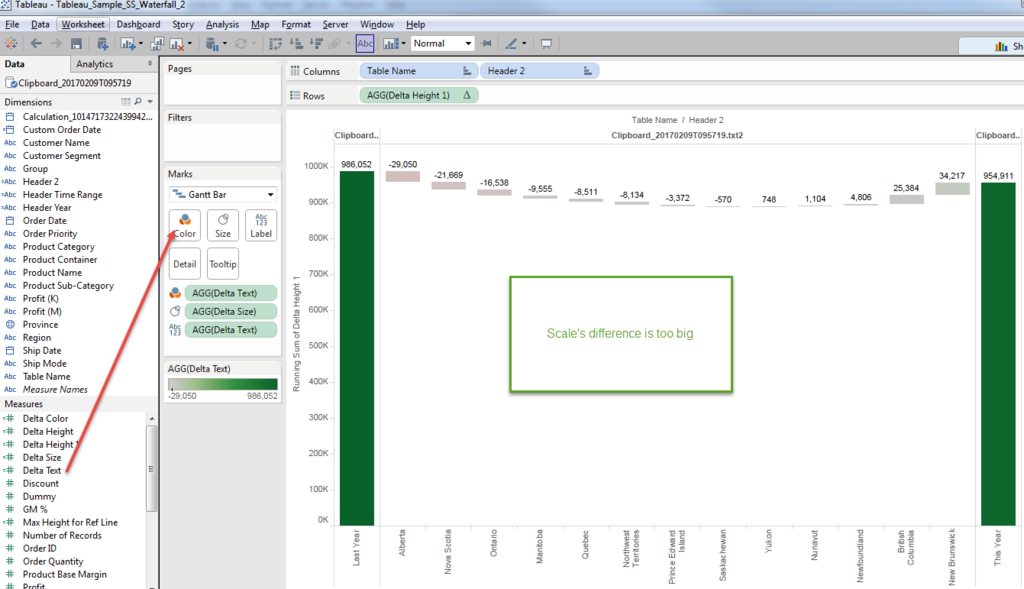Click the pause auto updates icon
The image size is (1024, 589).
[x=212, y=44]
